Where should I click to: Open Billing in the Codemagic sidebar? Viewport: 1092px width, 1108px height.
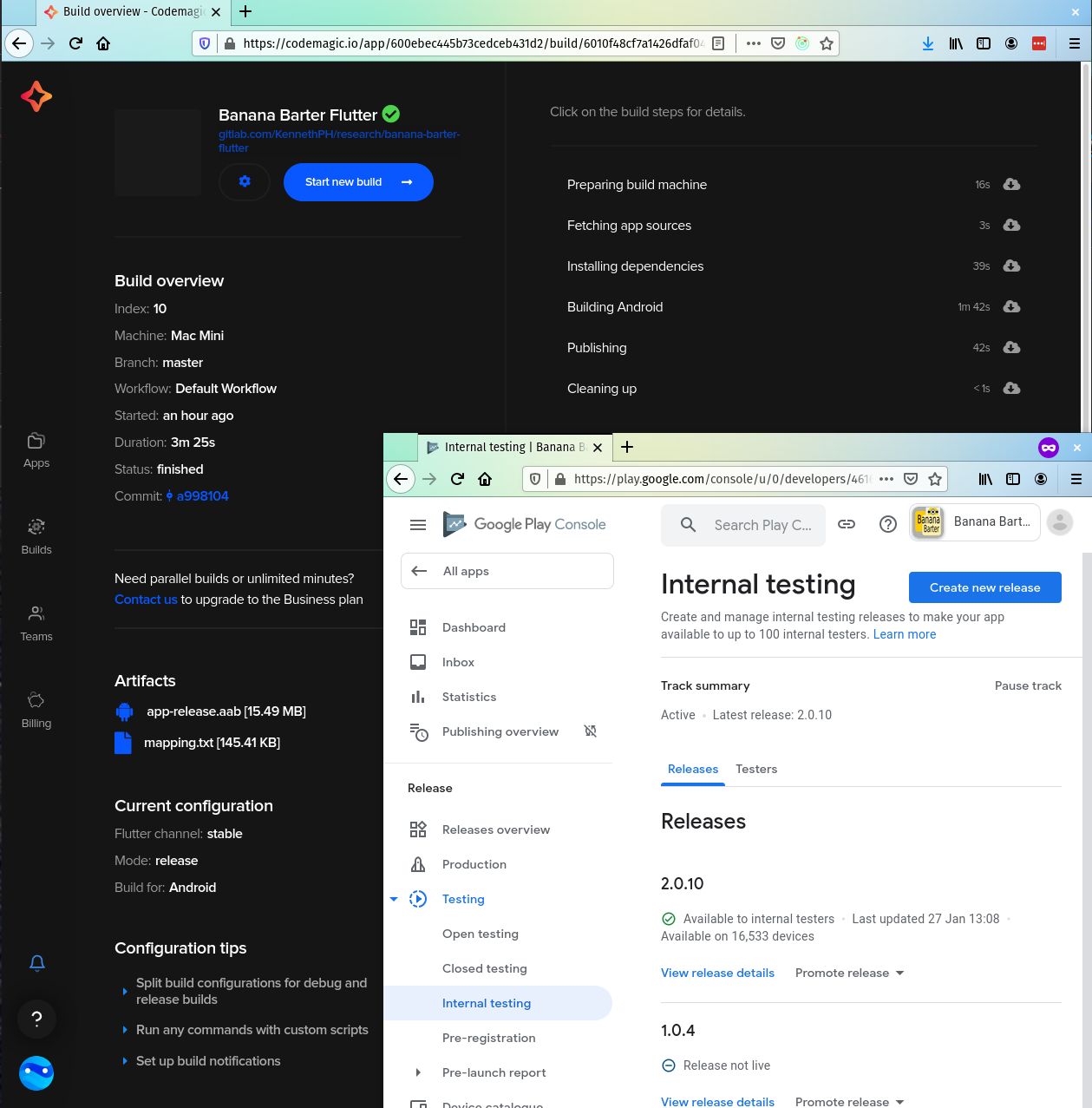click(x=36, y=711)
